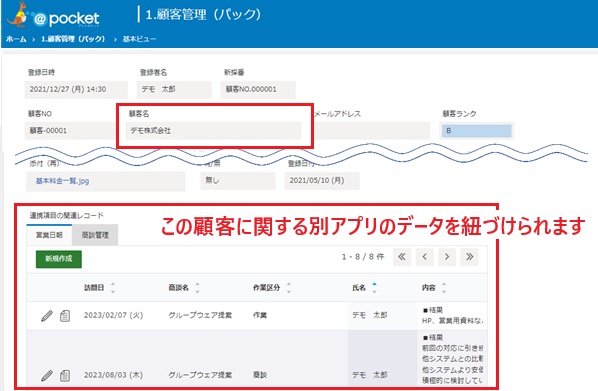Image resolution: width=598 pixels, height=391 pixels.
Task: Click the 顧客NO field 顧客-00001
Action: tap(70, 131)
